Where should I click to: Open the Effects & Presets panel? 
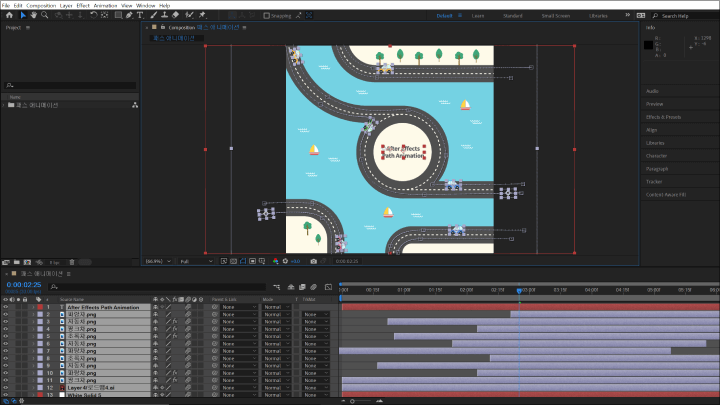point(664,117)
